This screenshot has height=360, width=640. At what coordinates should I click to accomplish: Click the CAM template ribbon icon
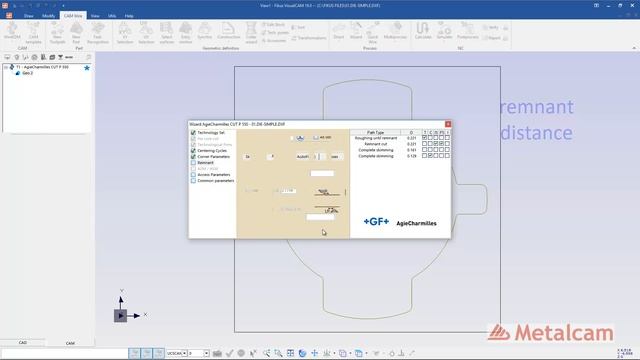click(x=33, y=33)
